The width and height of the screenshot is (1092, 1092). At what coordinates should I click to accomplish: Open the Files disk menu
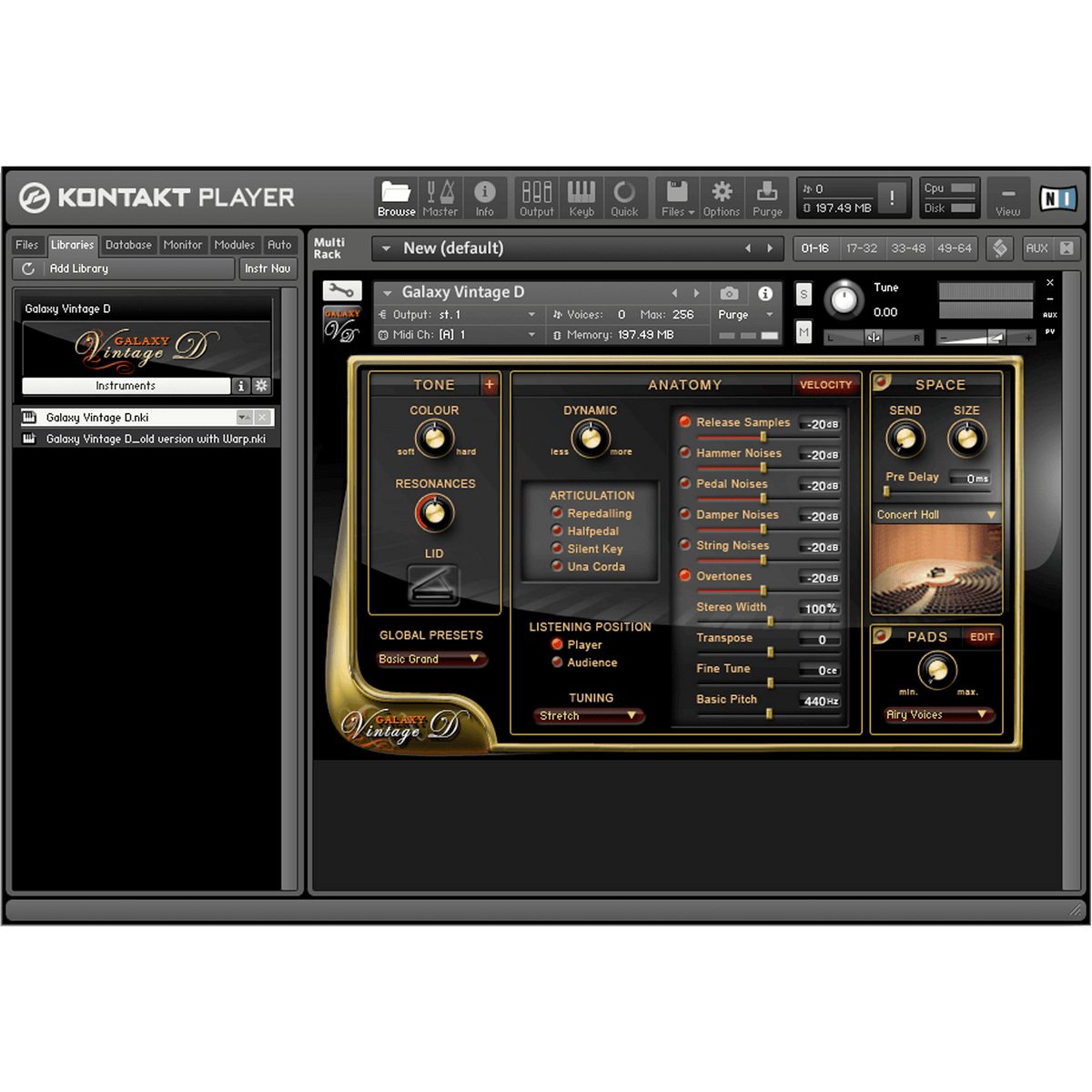pos(677,197)
